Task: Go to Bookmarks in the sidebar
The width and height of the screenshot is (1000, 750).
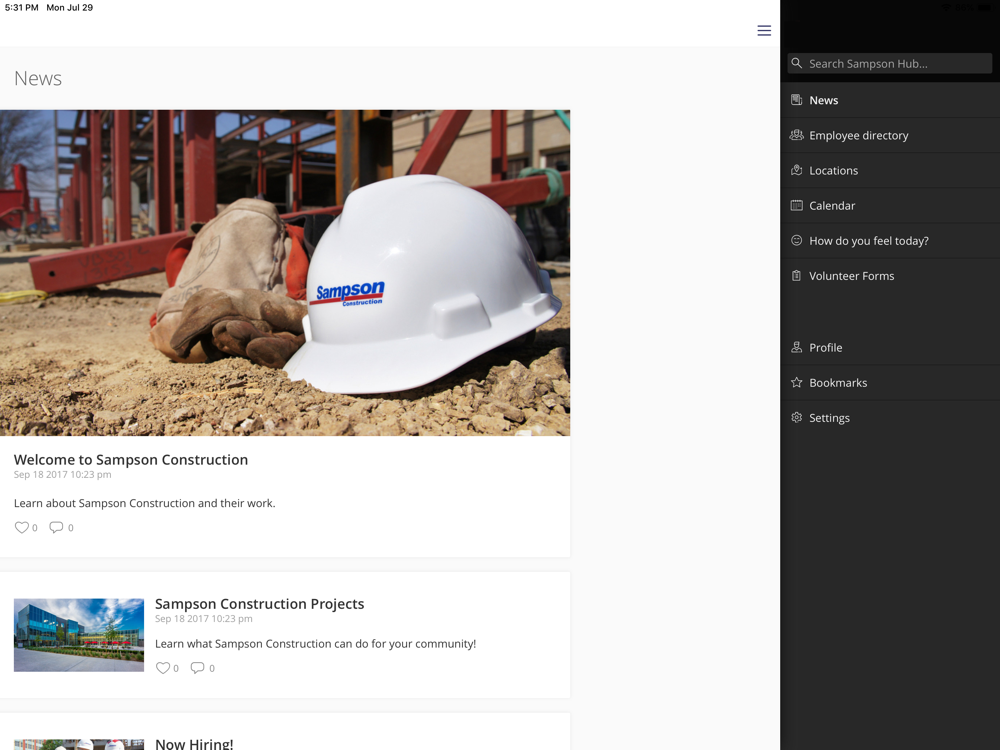Action: coord(890,383)
